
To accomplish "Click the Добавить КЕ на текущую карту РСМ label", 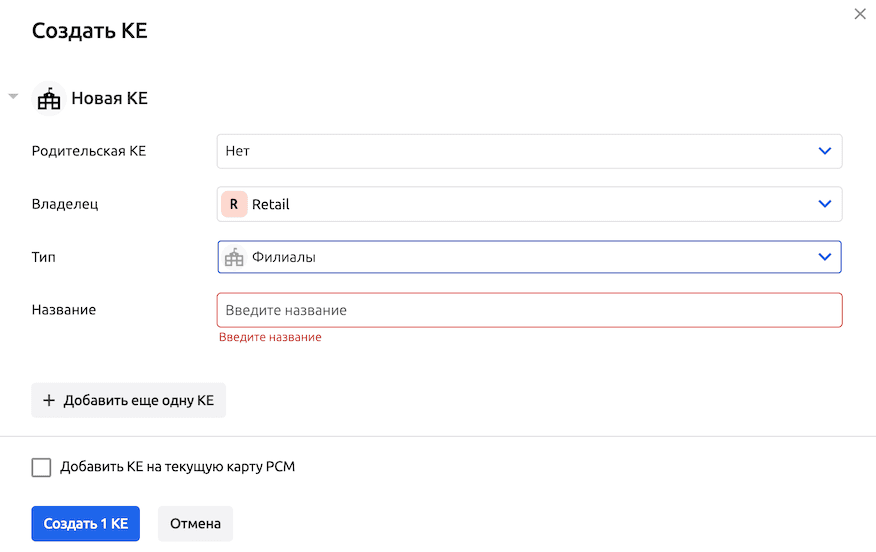I will coord(177,467).
